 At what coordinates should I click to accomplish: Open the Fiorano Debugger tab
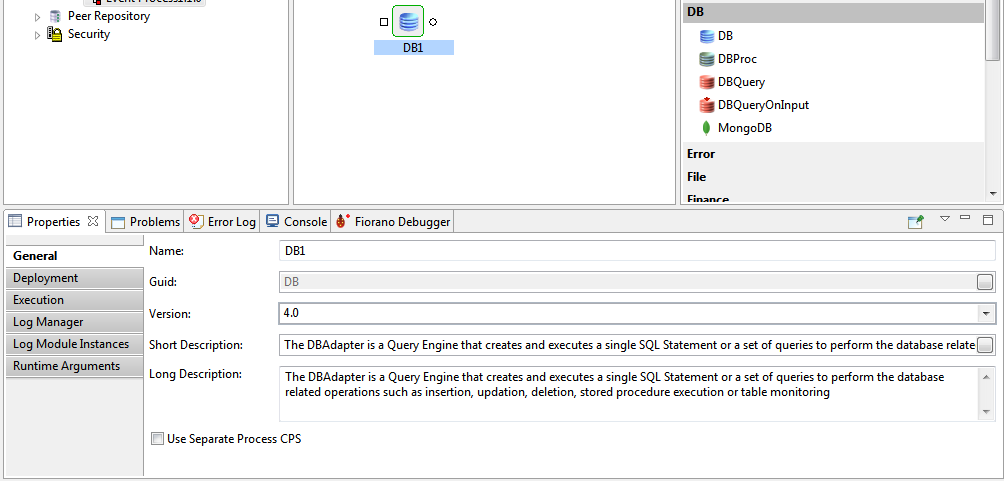(x=393, y=222)
